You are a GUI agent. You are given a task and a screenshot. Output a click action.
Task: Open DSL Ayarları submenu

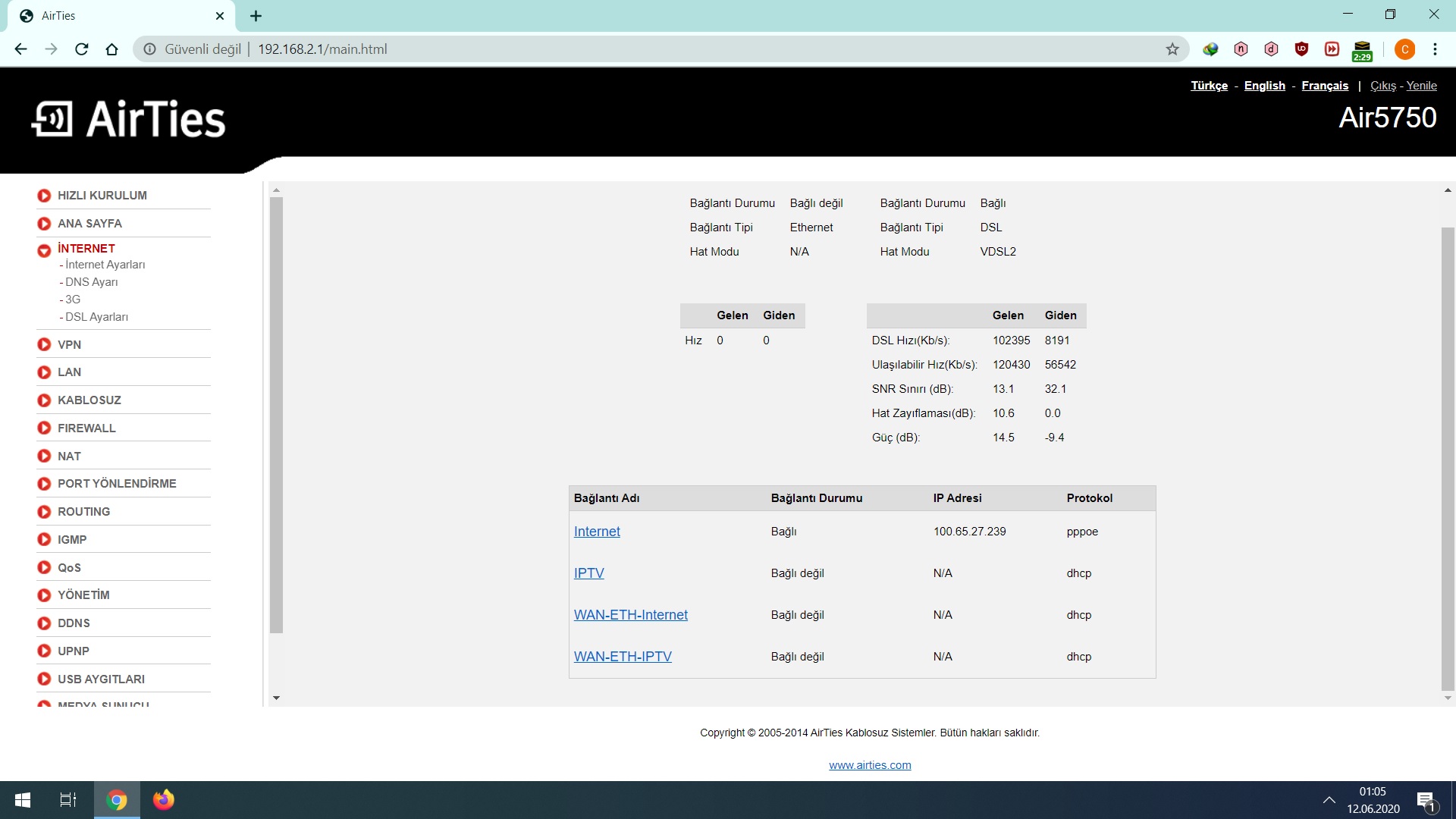click(96, 317)
